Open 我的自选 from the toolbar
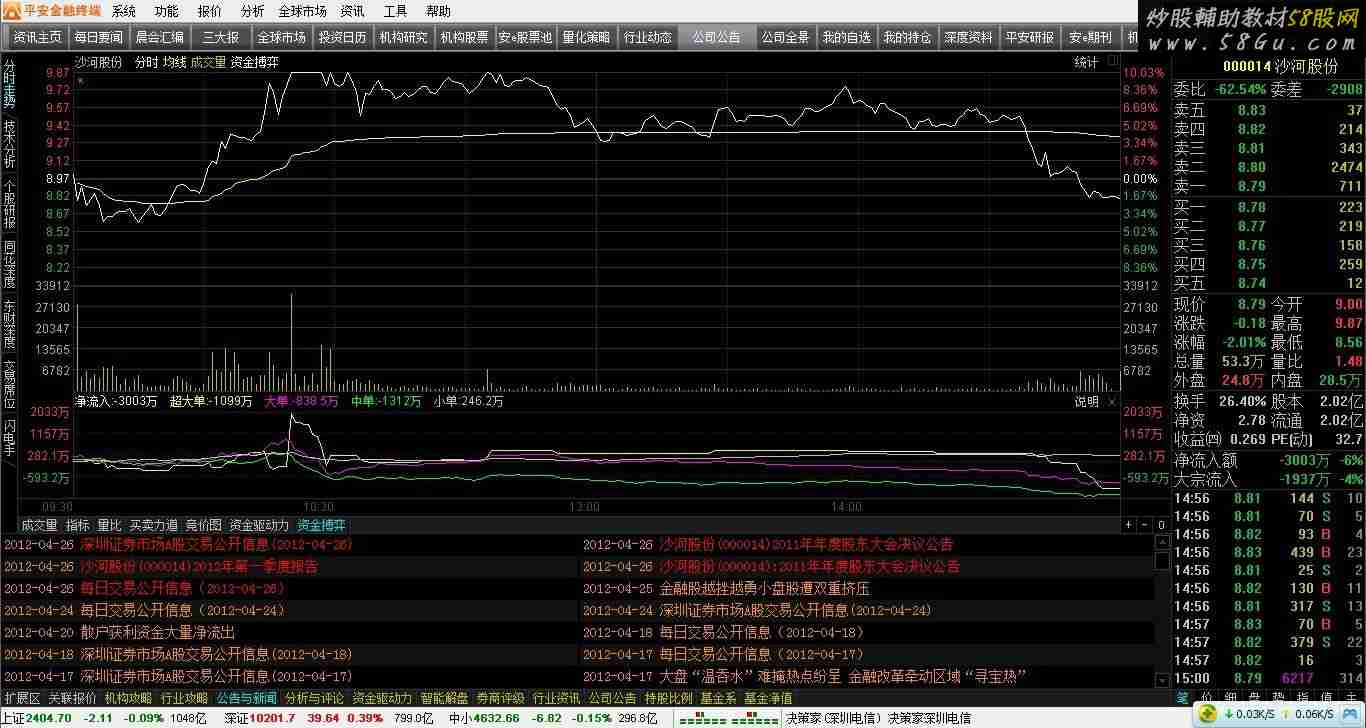1366x728 pixels. [846, 37]
